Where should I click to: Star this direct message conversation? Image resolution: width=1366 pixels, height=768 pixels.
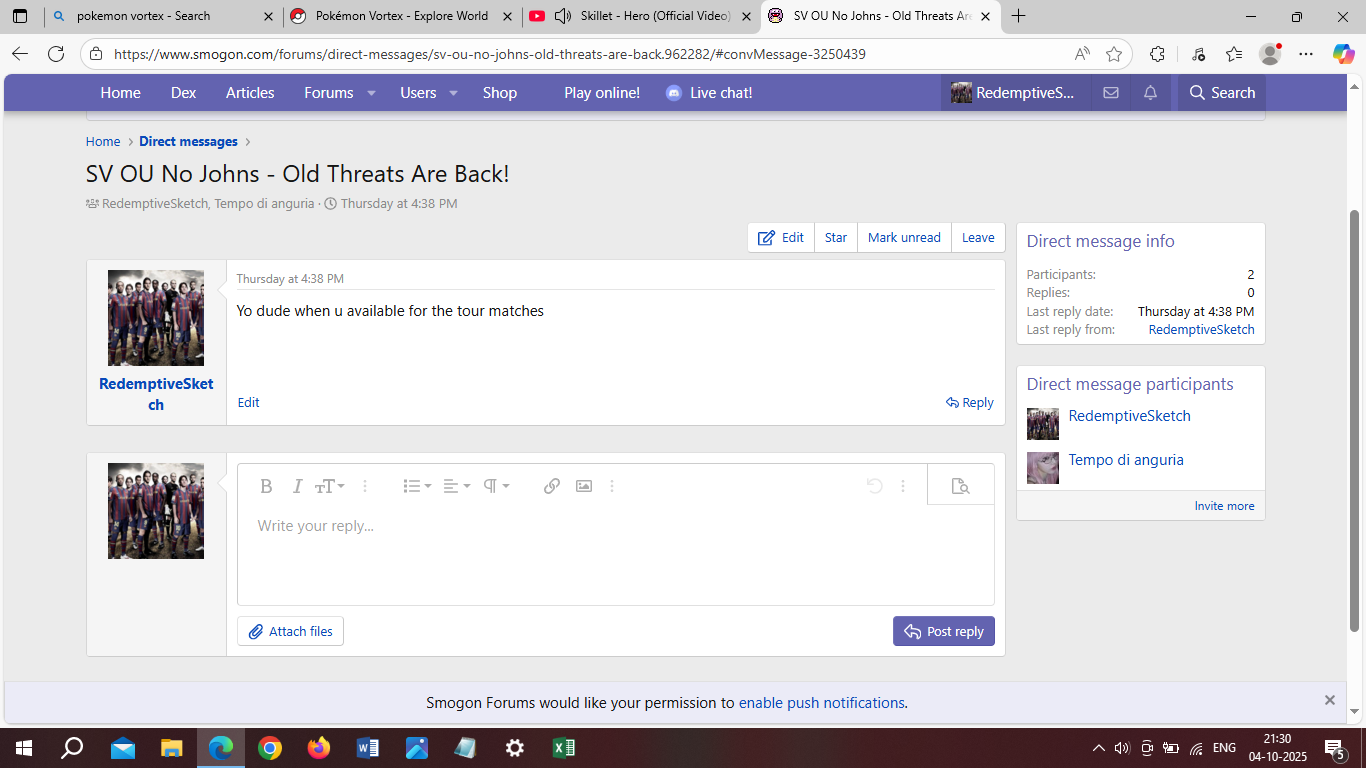(x=836, y=238)
